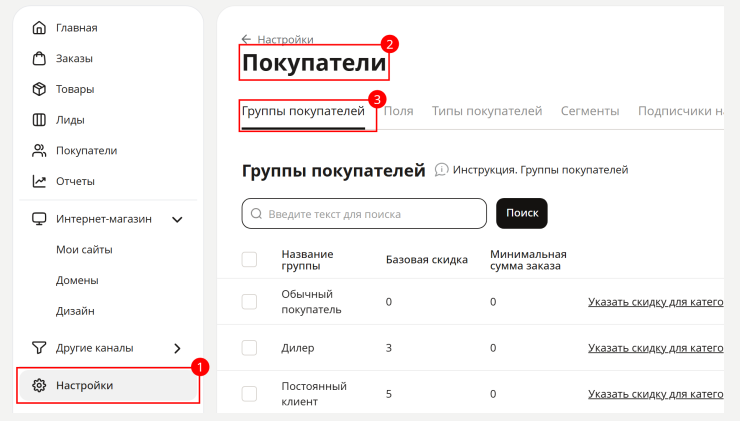This screenshot has width=740, height=421.
Task: Click the Покупатели page heading
Action: (x=314, y=63)
